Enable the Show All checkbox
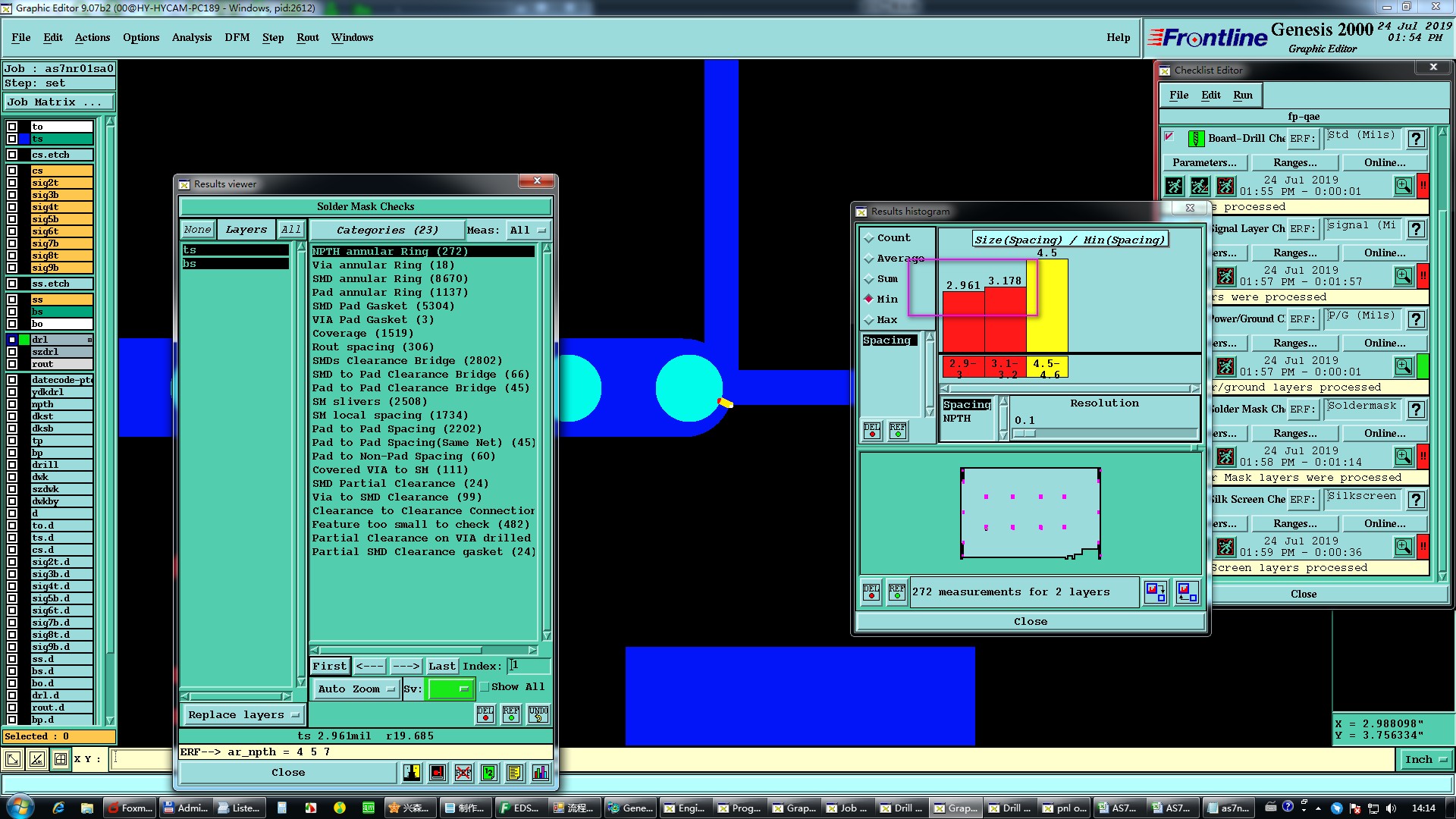This screenshot has width=1456, height=819. (485, 687)
